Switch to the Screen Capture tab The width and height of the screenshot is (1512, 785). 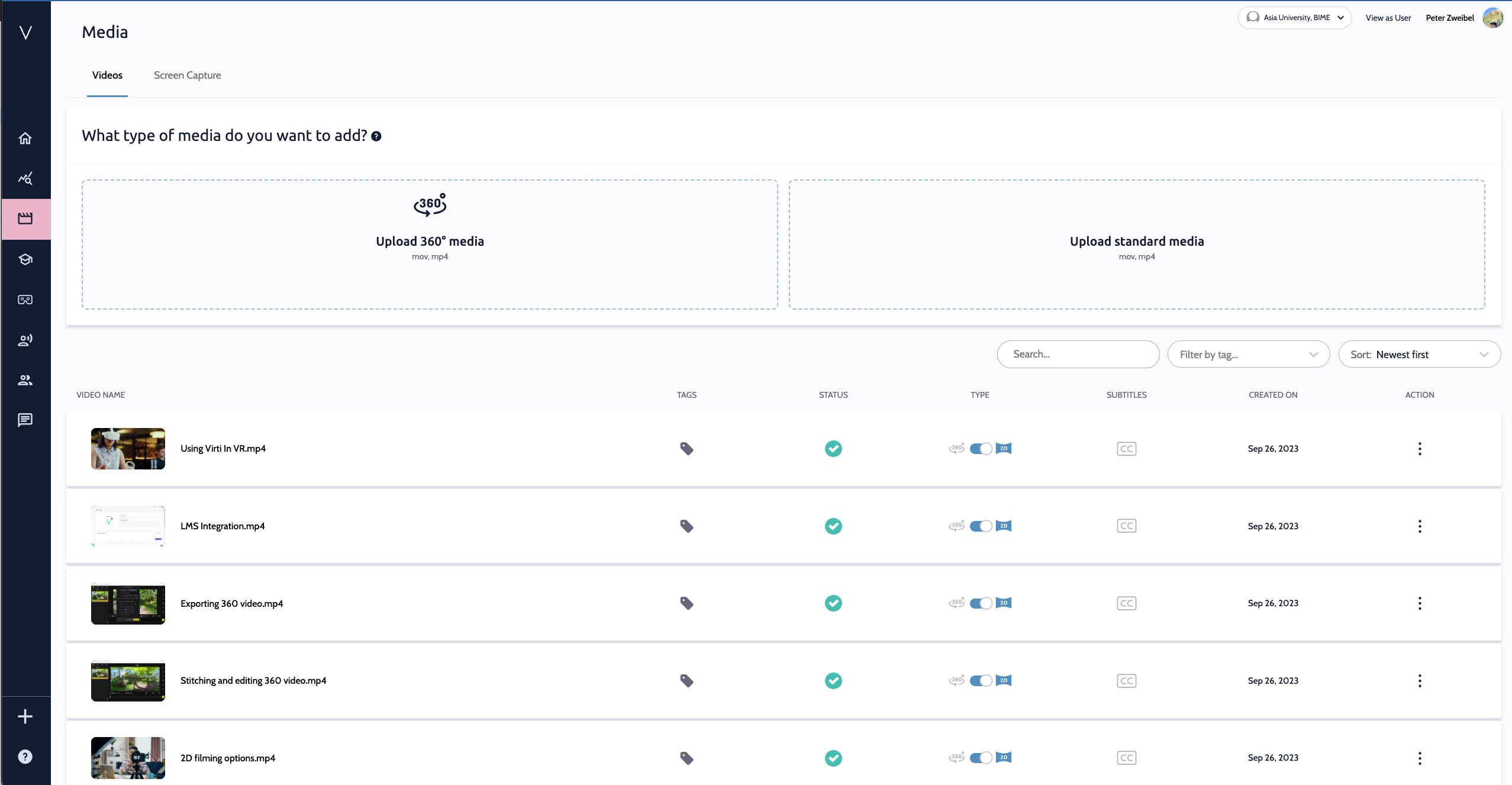point(187,75)
